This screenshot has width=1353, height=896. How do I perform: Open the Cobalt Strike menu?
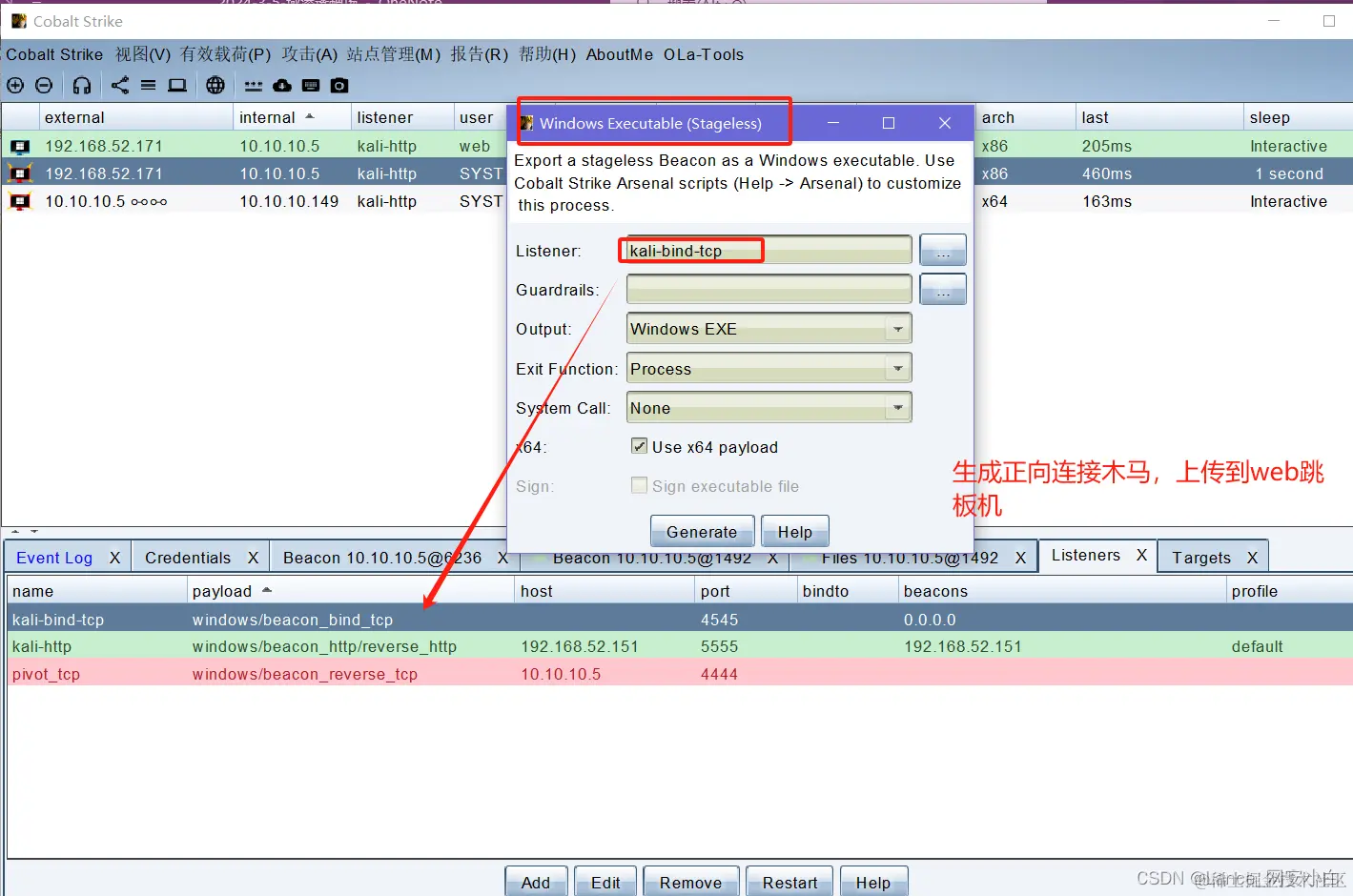click(x=54, y=54)
